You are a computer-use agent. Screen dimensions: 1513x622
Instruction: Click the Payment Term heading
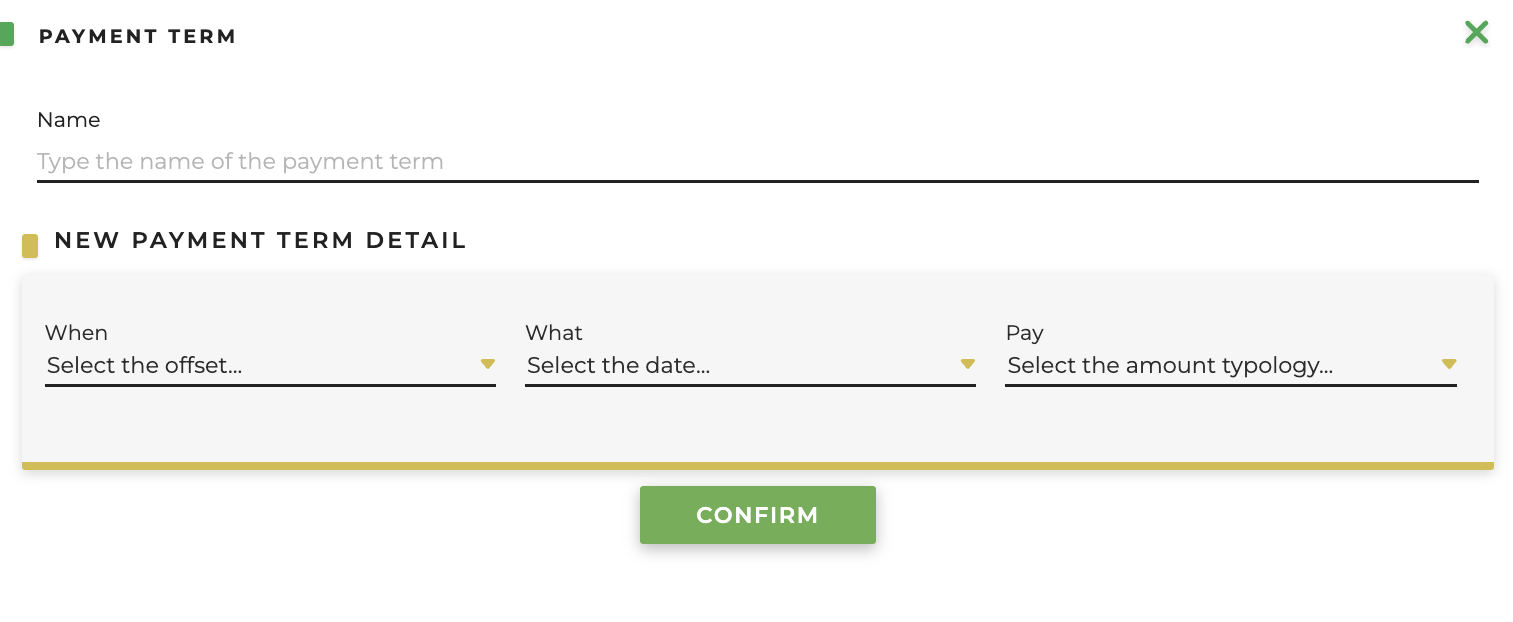click(137, 36)
